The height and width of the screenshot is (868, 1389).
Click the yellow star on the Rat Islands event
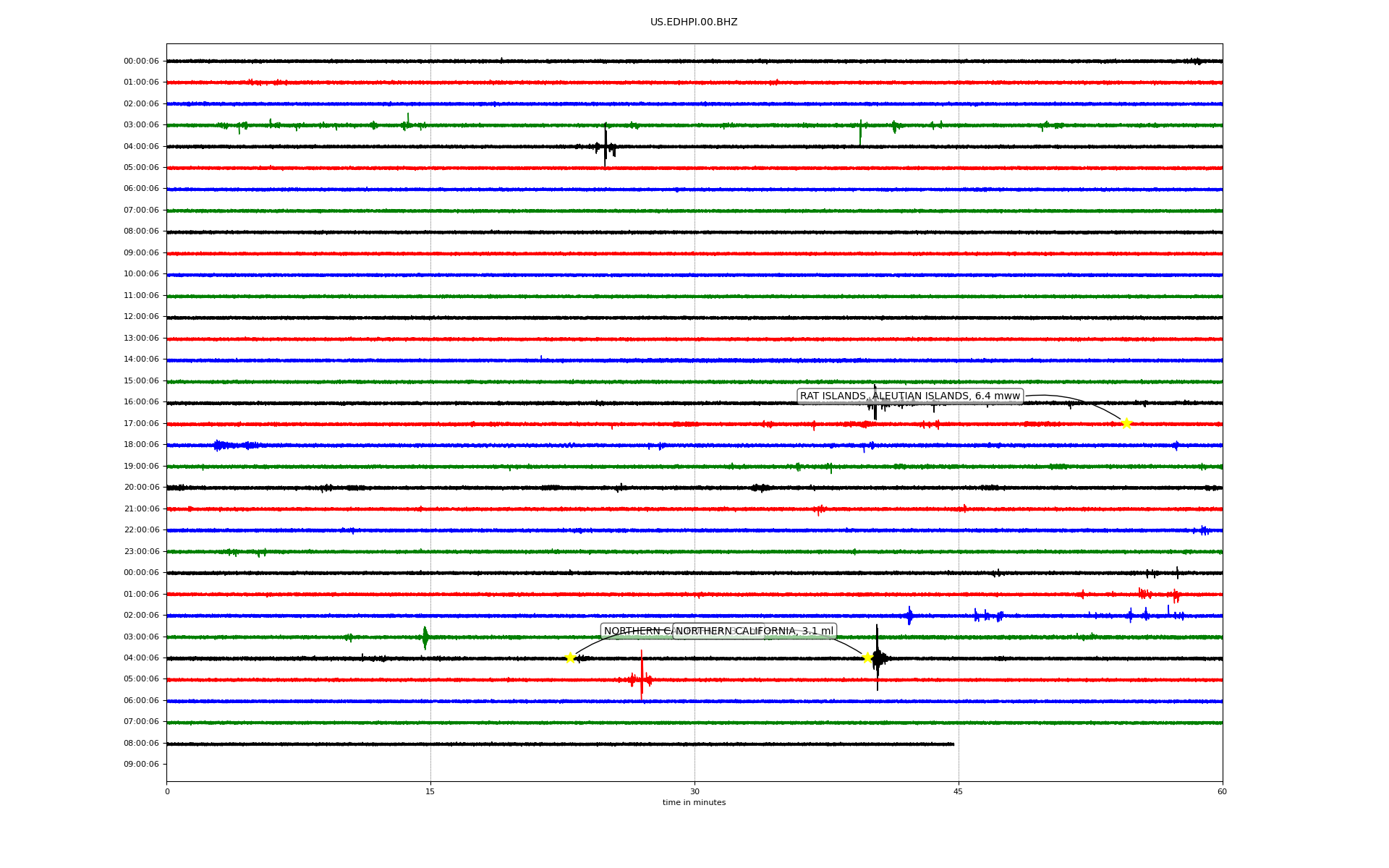coord(1126,423)
